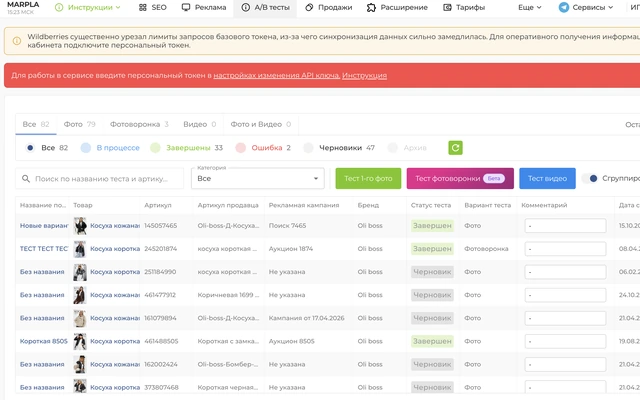Open the Расширение menu item
The image size is (640, 400).
coord(397,7)
